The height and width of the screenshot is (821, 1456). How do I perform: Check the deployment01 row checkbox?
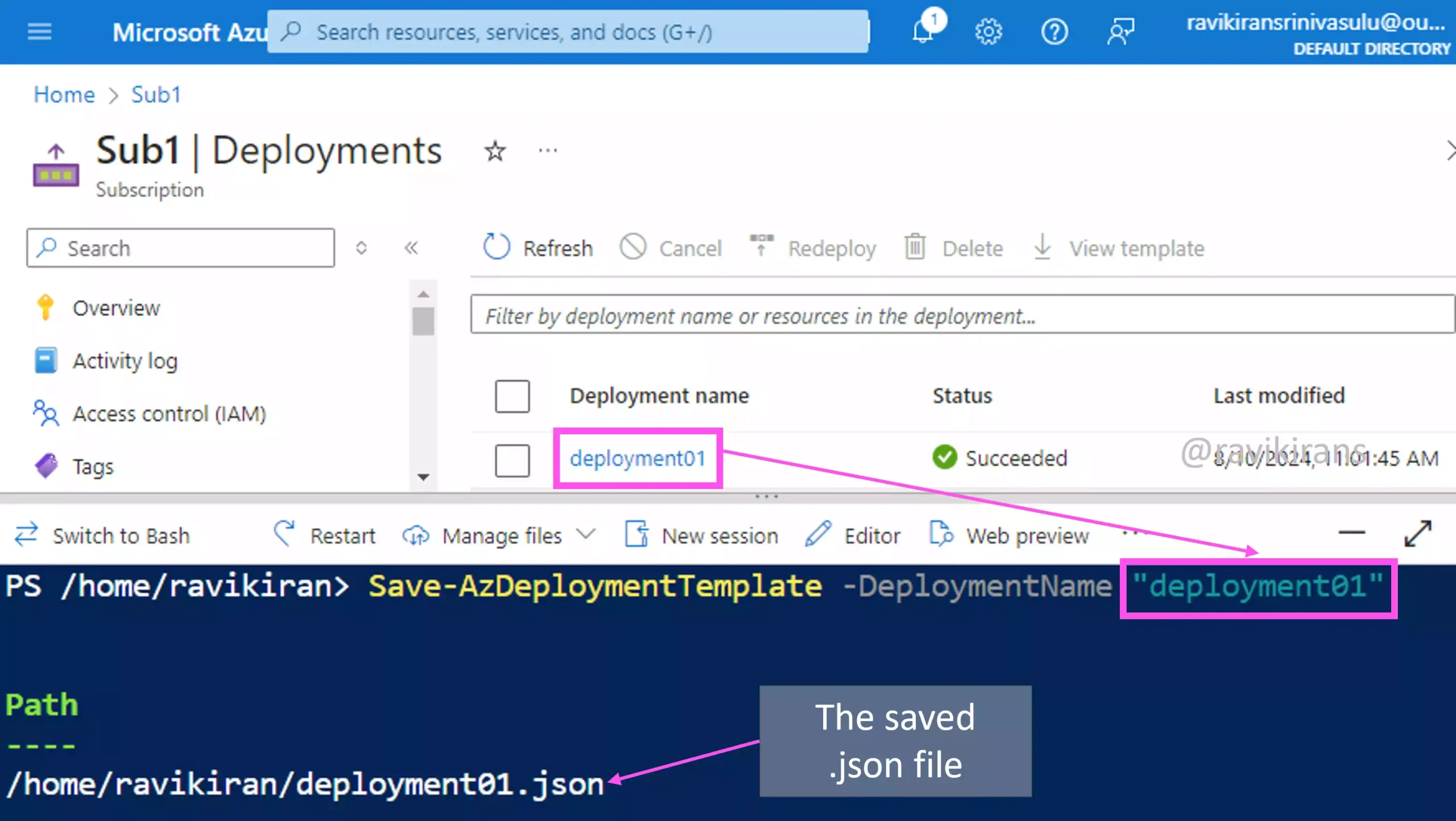[512, 460]
